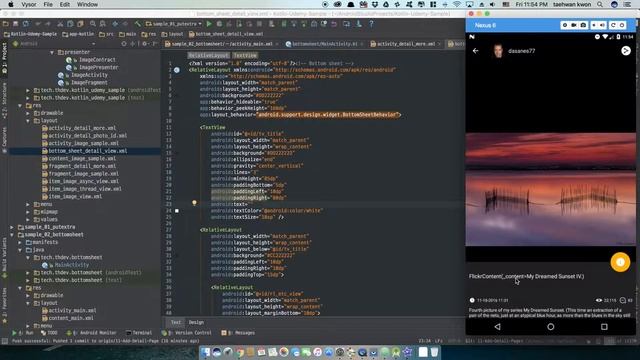Click the project panel settings gear icon
The image size is (640, 360).
144,44
